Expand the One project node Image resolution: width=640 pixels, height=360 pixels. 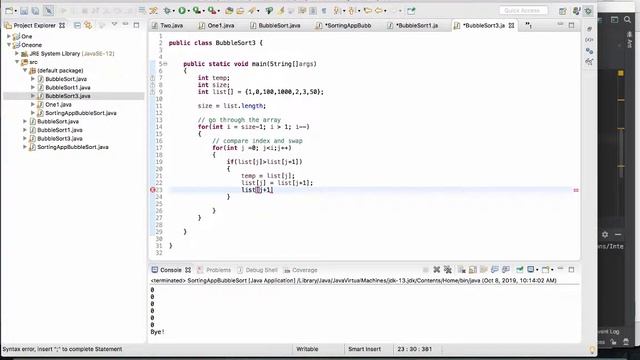(x=9, y=36)
